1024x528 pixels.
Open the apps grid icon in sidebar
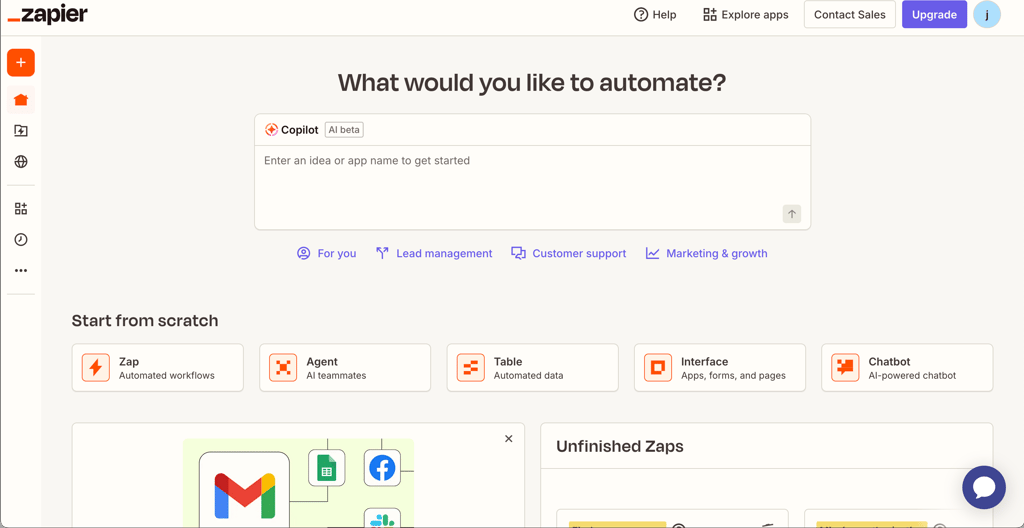pyautogui.click(x=21, y=208)
